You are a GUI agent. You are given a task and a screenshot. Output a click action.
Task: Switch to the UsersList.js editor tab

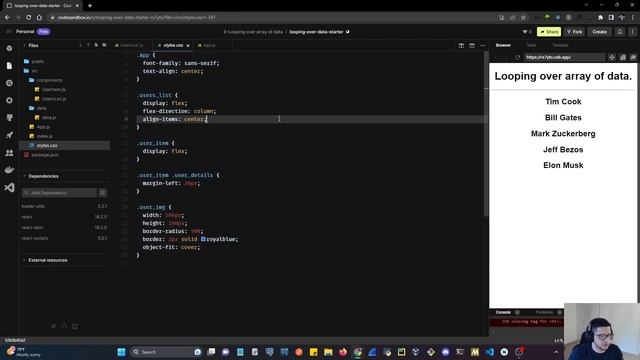click(x=130, y=45)
